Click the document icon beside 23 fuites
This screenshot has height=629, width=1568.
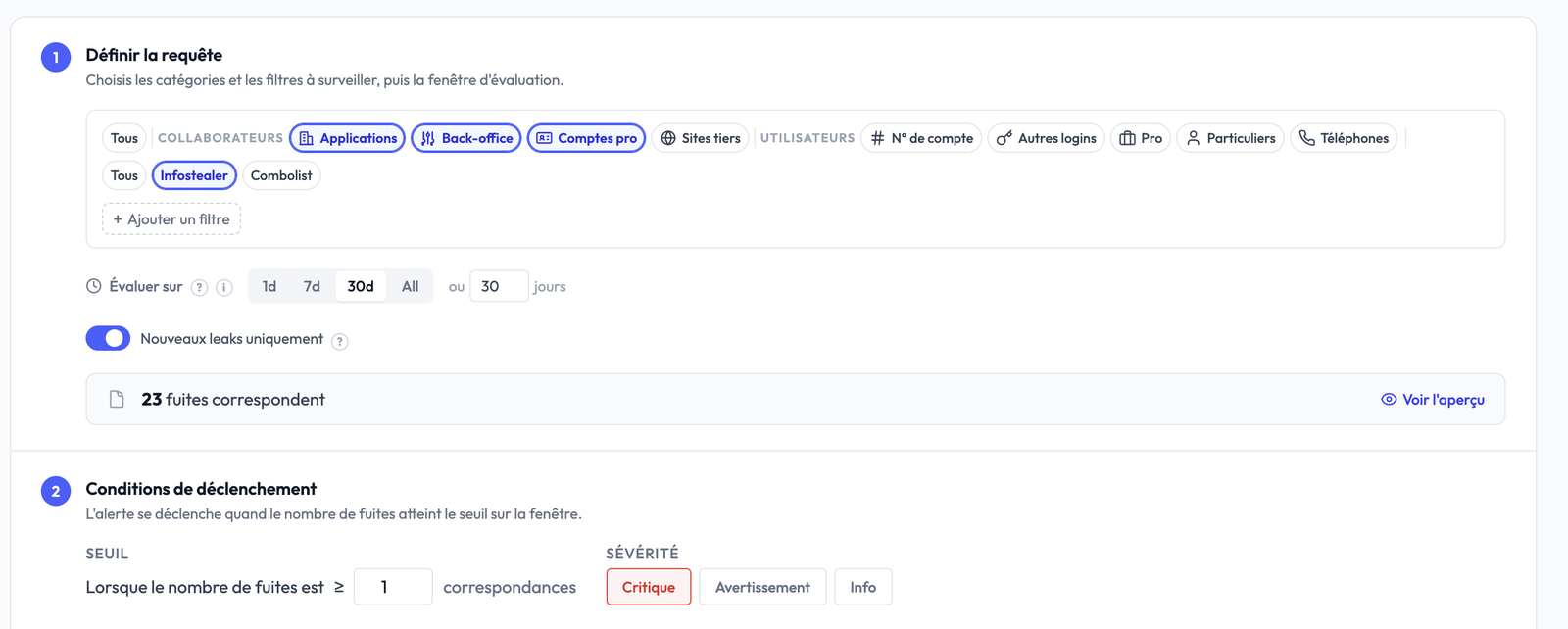tap(117, 399)
